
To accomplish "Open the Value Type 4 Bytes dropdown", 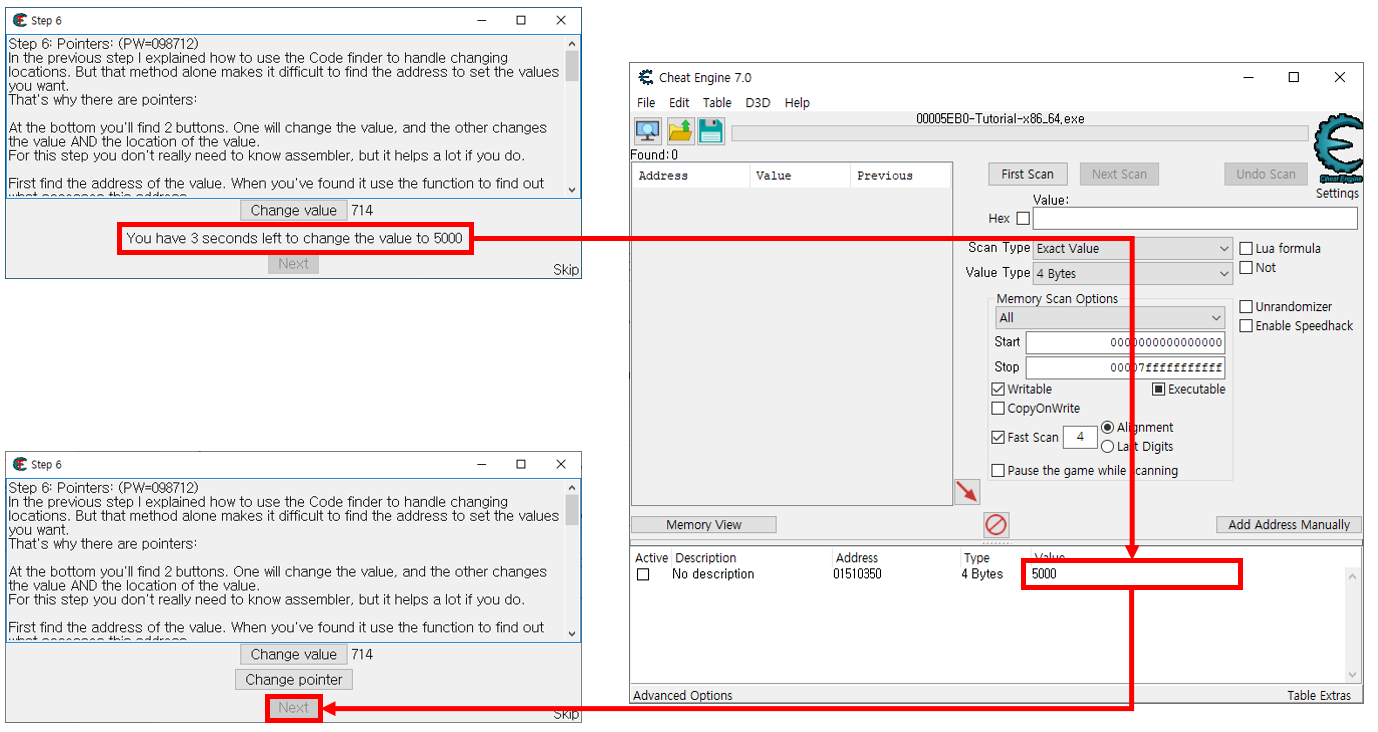I will click(1133, 273).
